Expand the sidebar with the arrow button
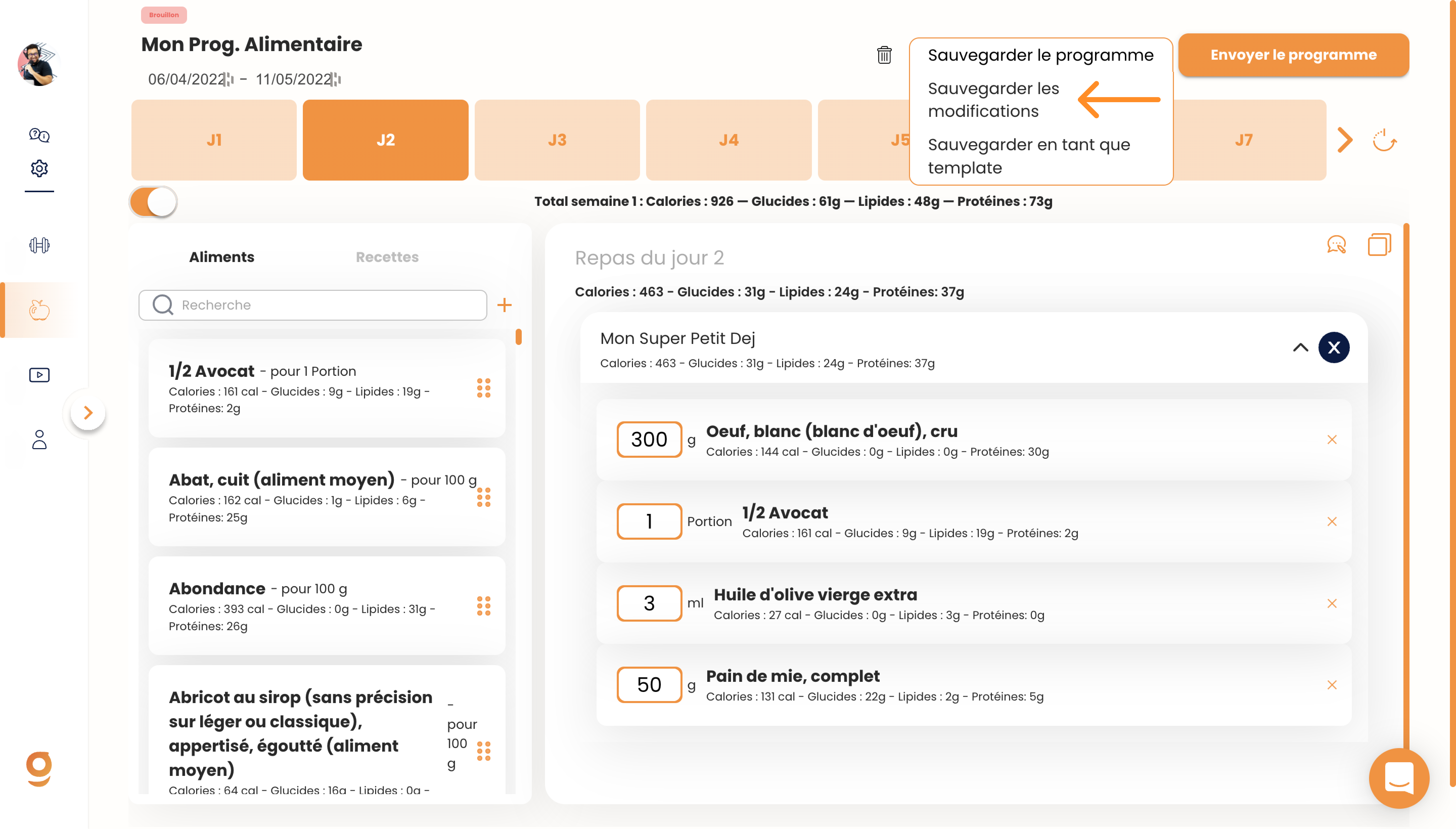The height and width of the screenshot is (829, 1456). [88, 413]
